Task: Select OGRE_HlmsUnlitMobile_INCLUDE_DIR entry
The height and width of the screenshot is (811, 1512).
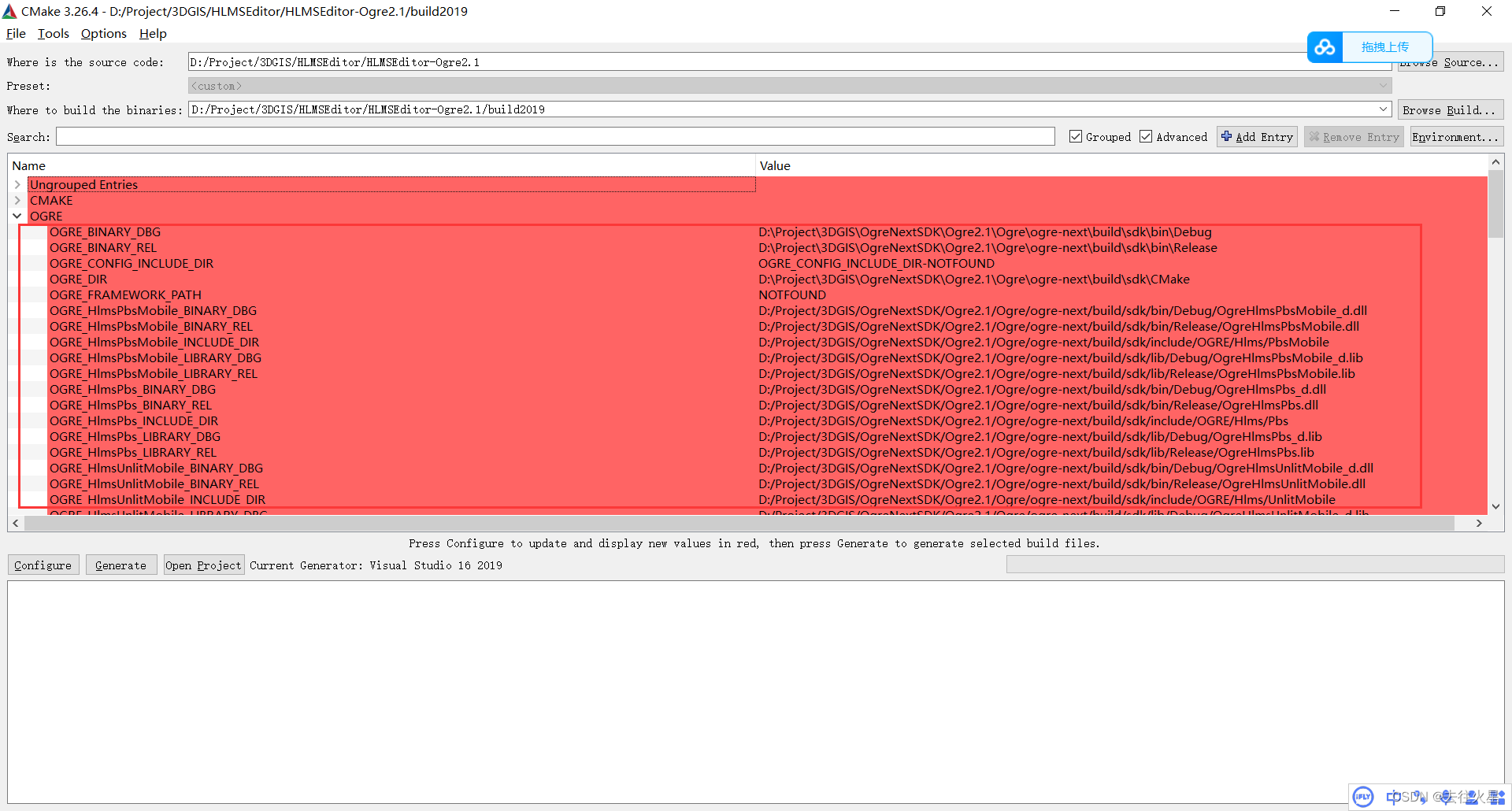Action: (x=157, y=499)
